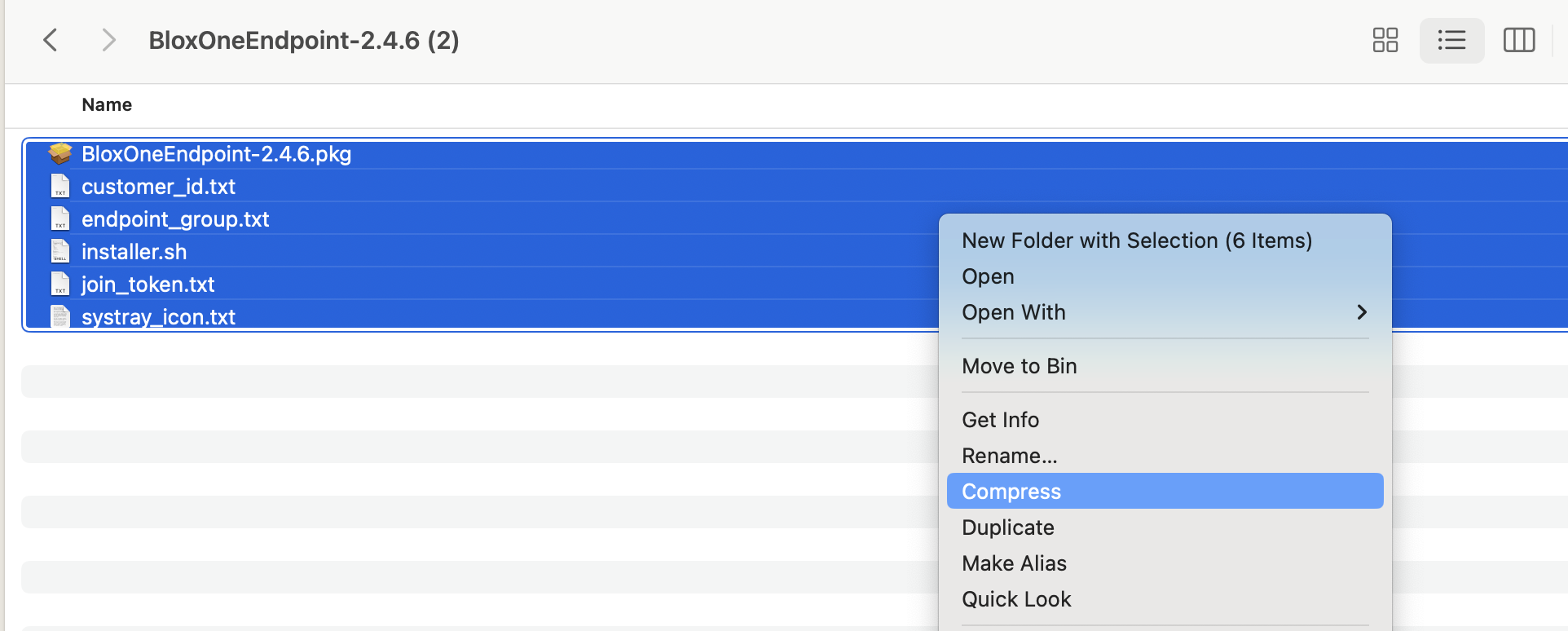The height and width of the screenshot is (631, 1568).
Task: Select Rename… from context menu
Action: pyautogui.click(x=1009, y=456)
